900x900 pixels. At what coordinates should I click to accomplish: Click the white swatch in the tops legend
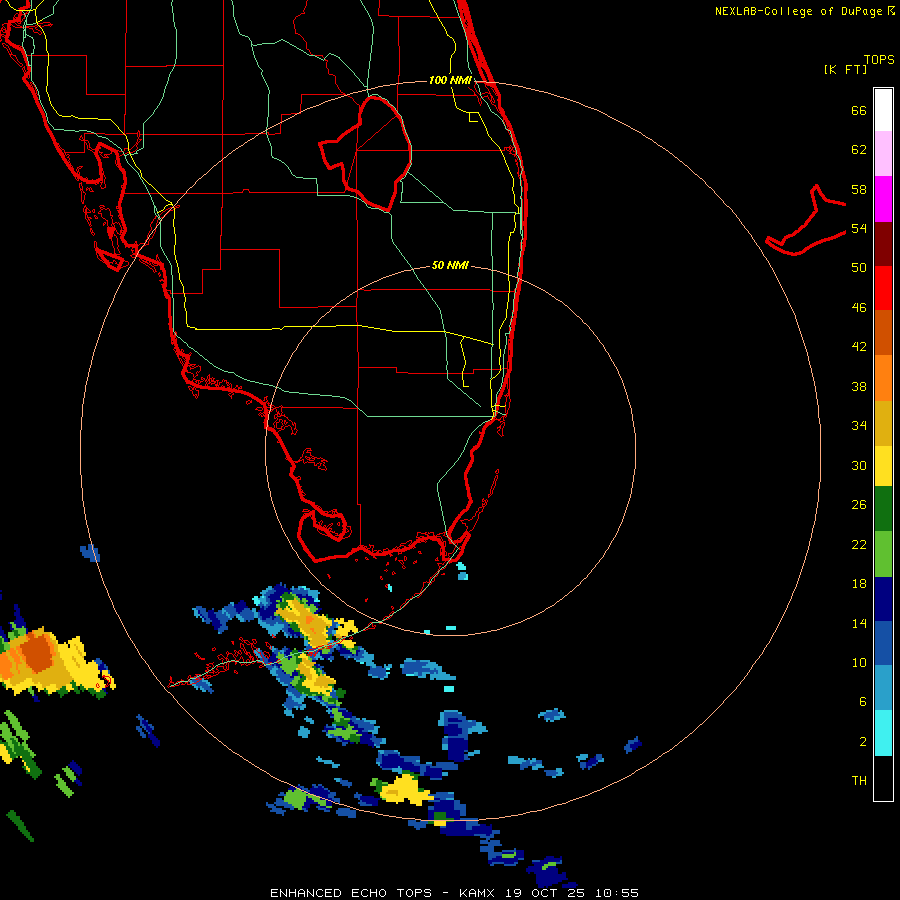pos(883,110)
